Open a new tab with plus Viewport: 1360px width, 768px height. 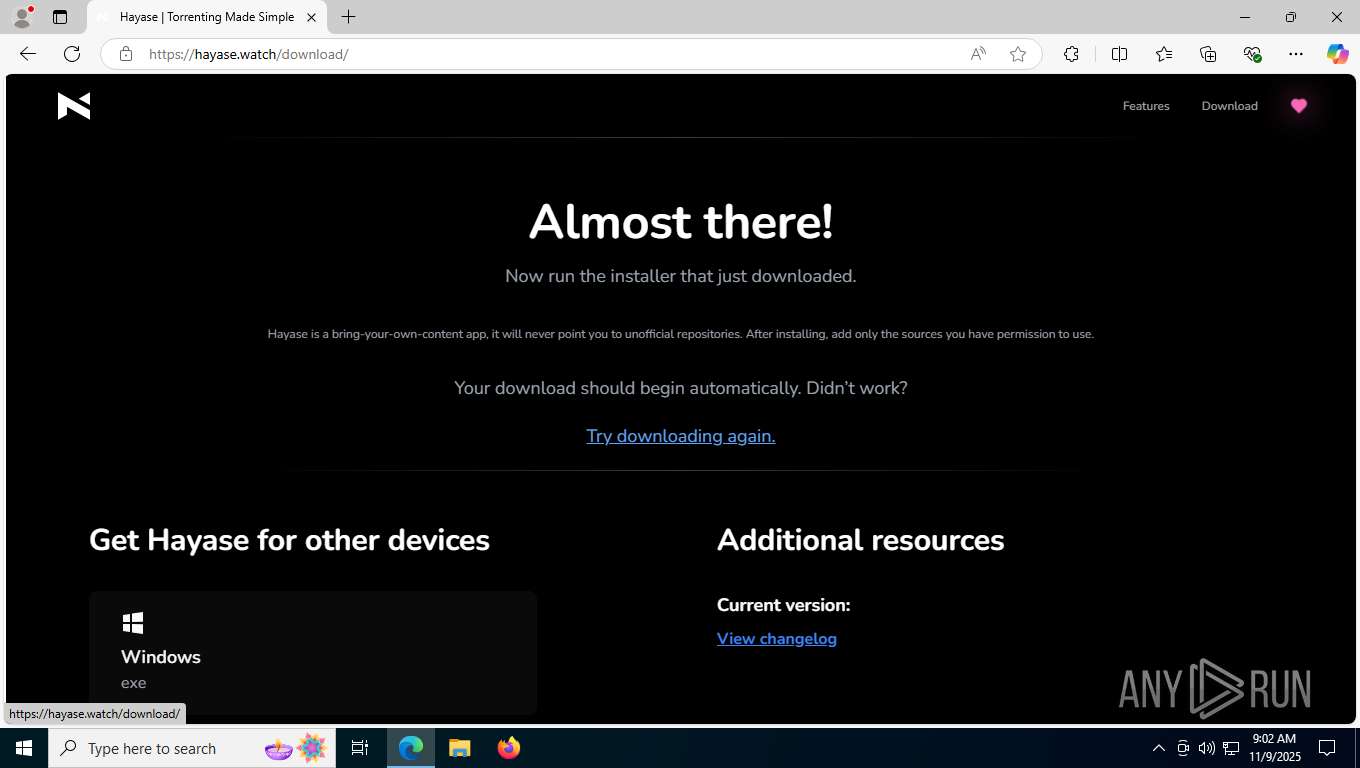(348, 17)
